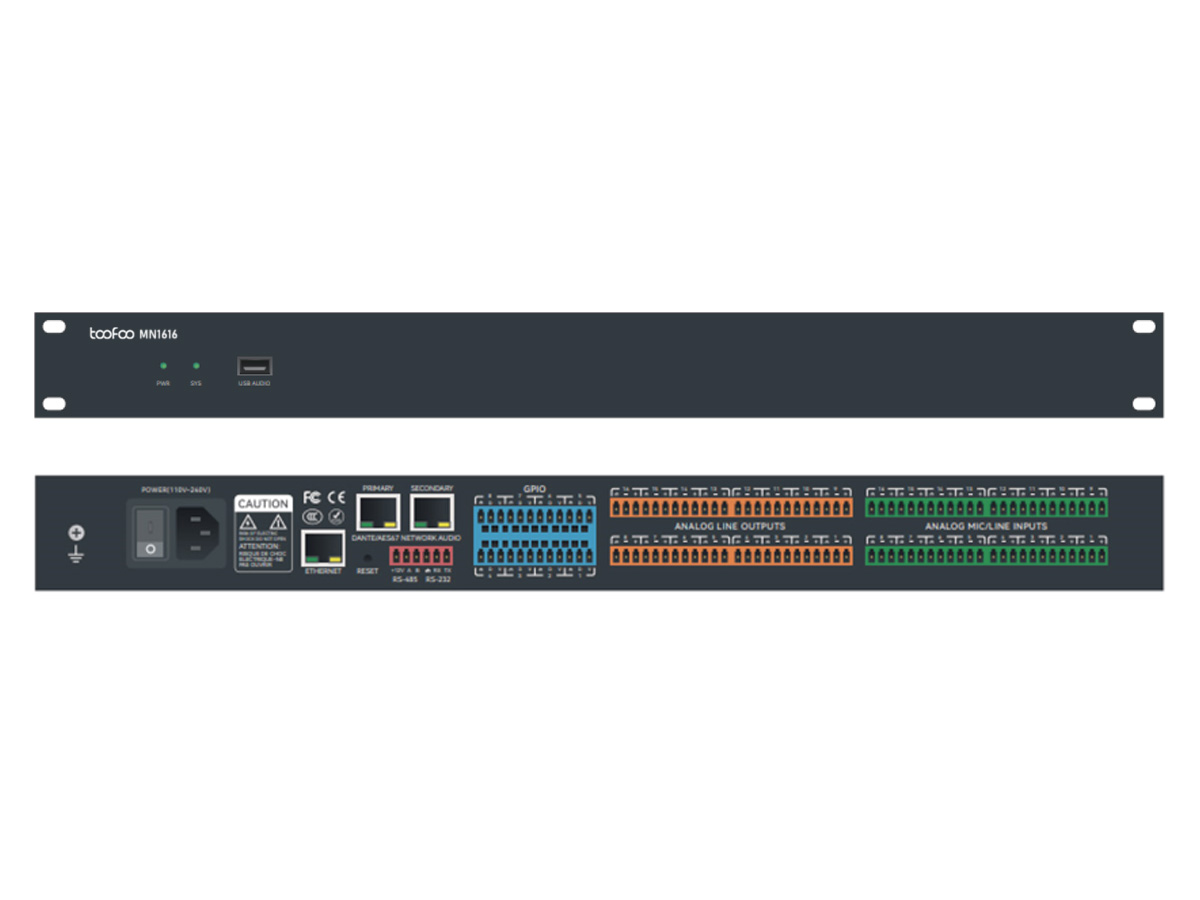Screen dimensions: 1200x900
Task: Click the toofoo MN1616 logo
Action: point(133,334)
